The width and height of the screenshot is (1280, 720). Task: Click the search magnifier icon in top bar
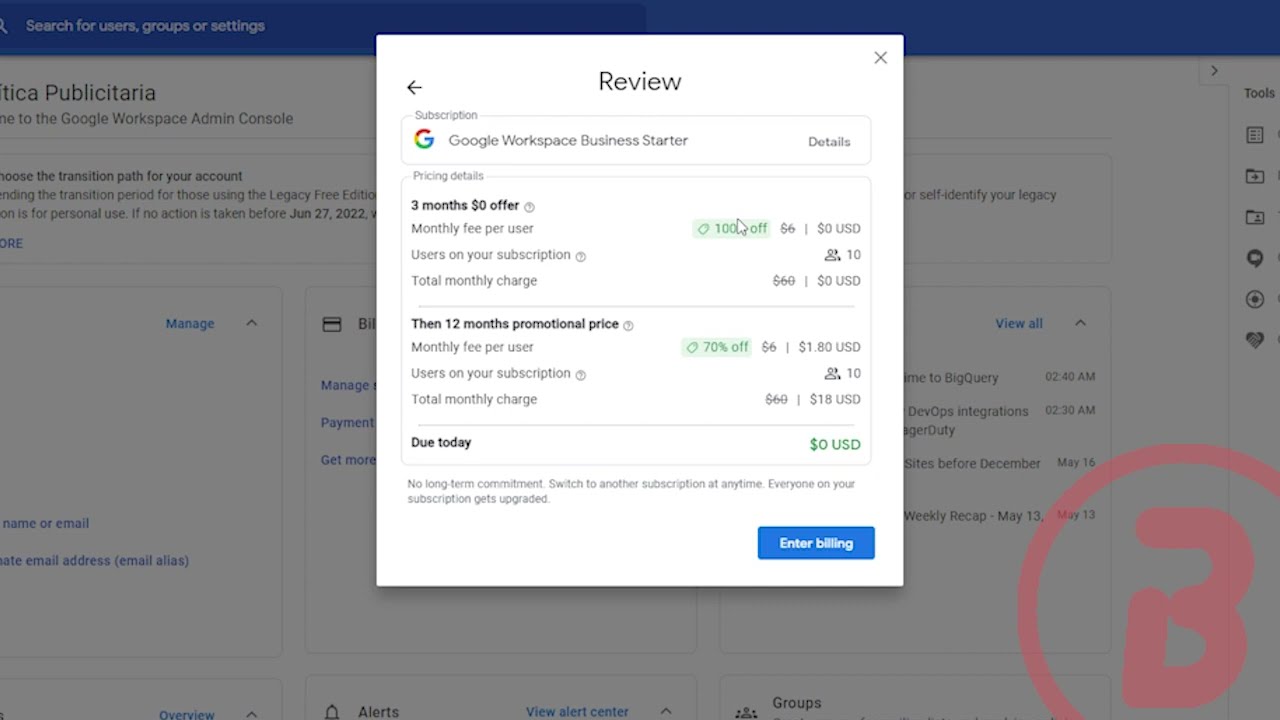tap(3, 26)
